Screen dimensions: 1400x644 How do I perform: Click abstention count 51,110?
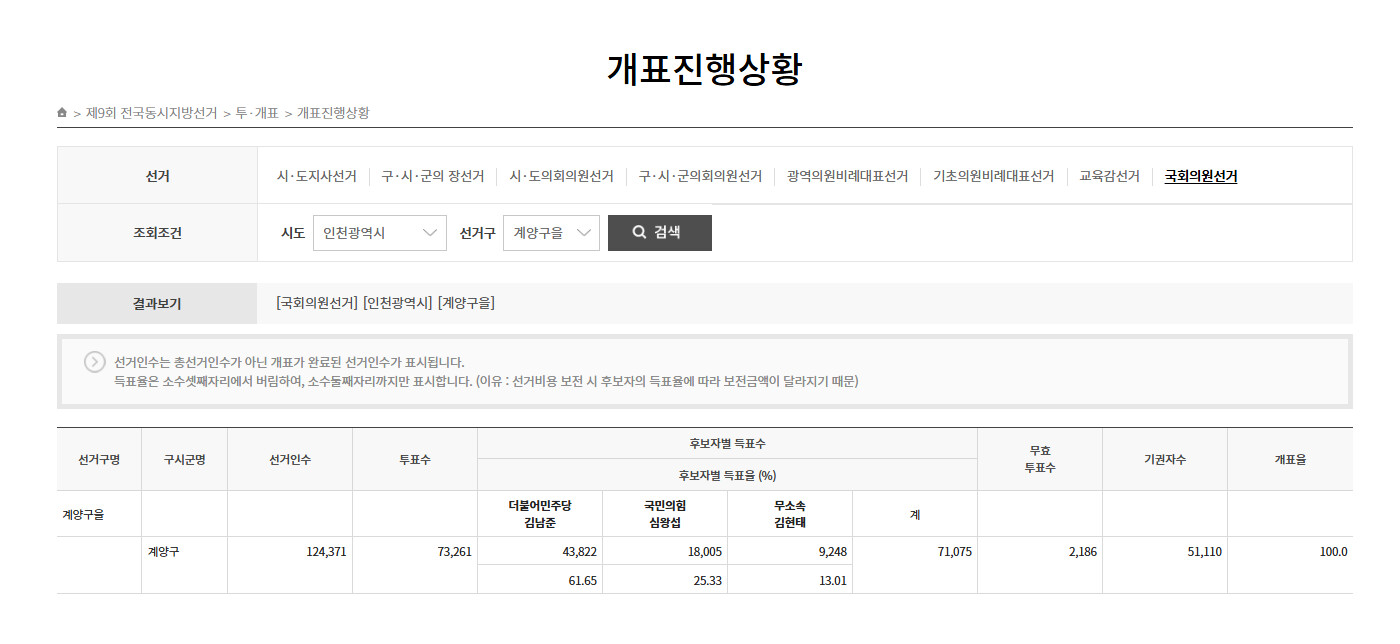click(1204, 551)
